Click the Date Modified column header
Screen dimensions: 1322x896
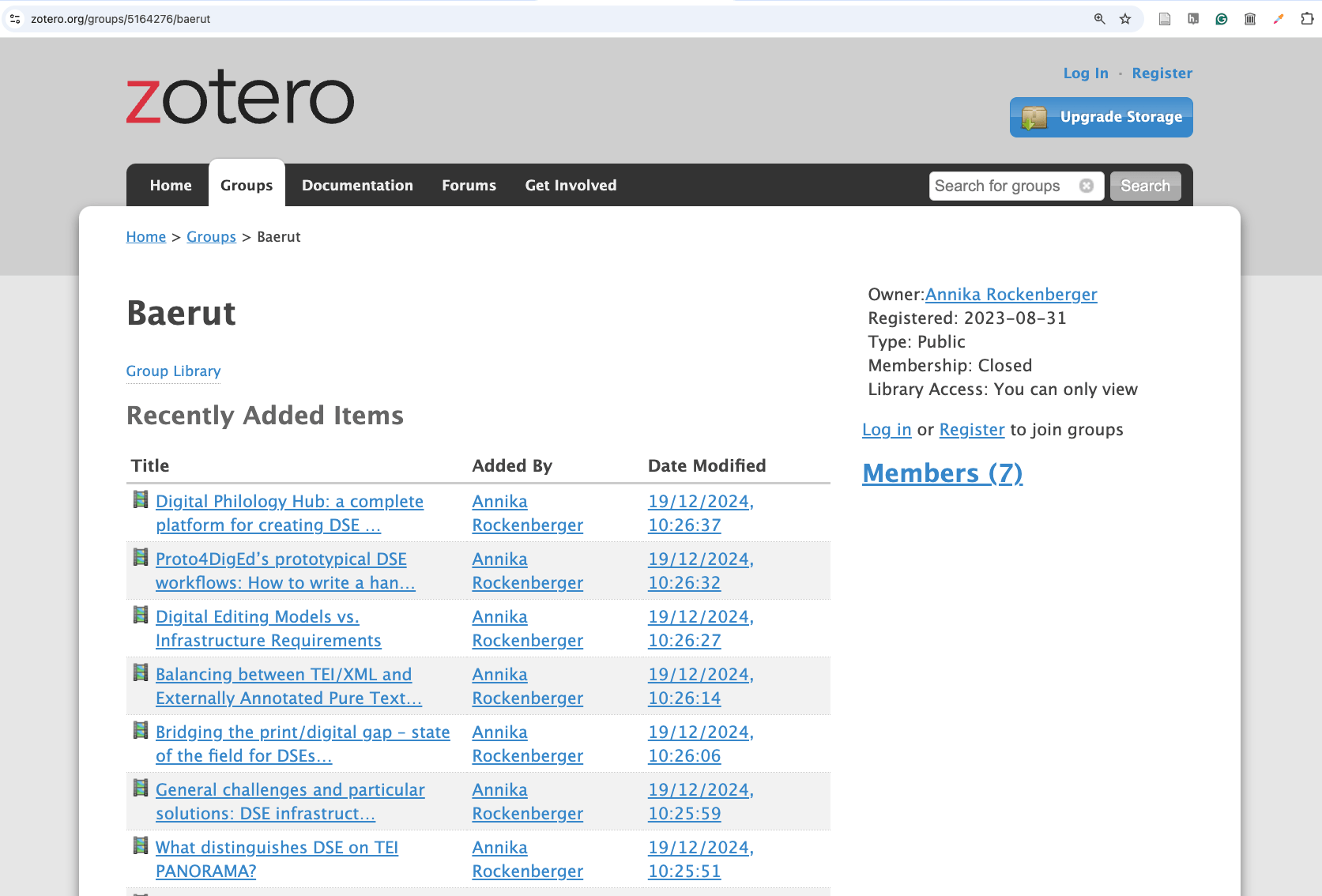[x=707, y=465]
